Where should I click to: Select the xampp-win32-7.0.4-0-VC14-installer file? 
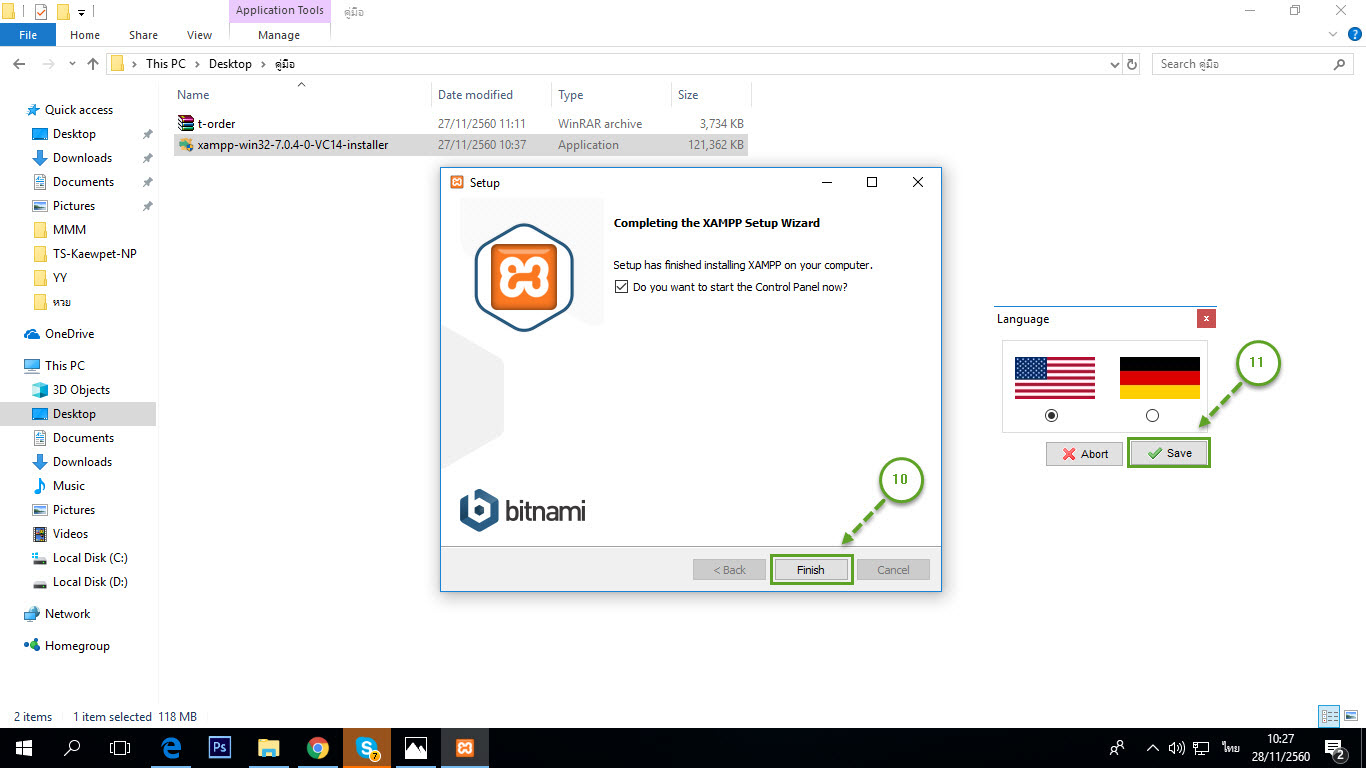point(460,145)
